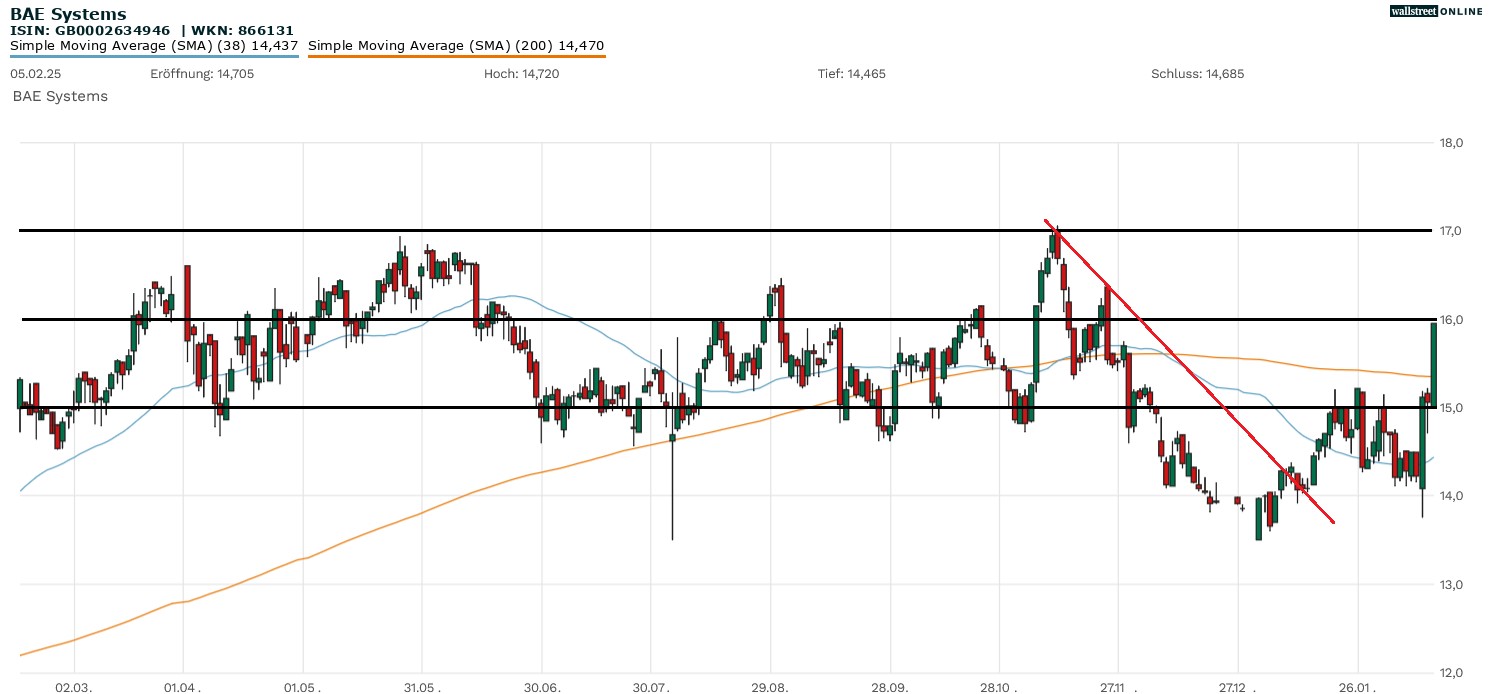Click the last tall green candlestick
The width and height of the screenshot is (1490, 694).
(x=1433, y=360)
